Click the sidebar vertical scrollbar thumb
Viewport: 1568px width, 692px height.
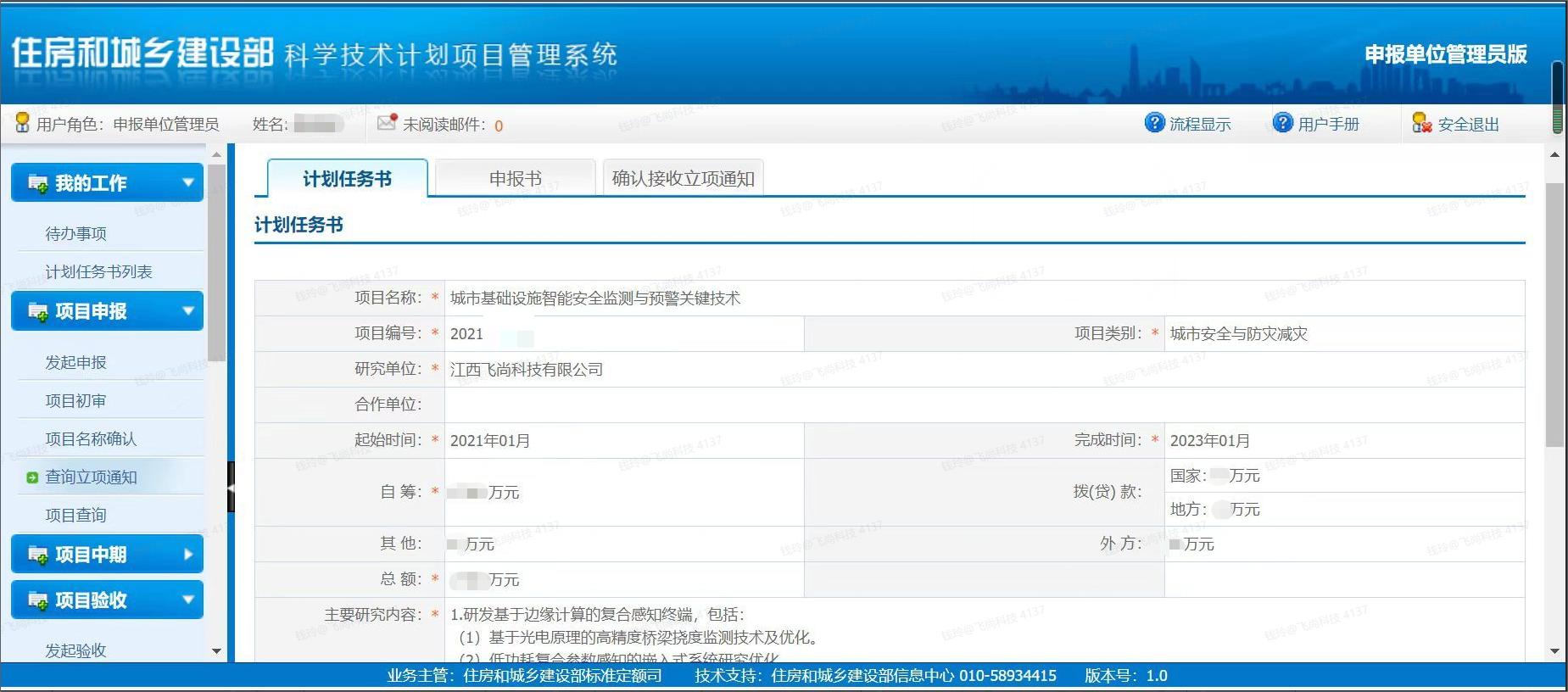[216, 262]
